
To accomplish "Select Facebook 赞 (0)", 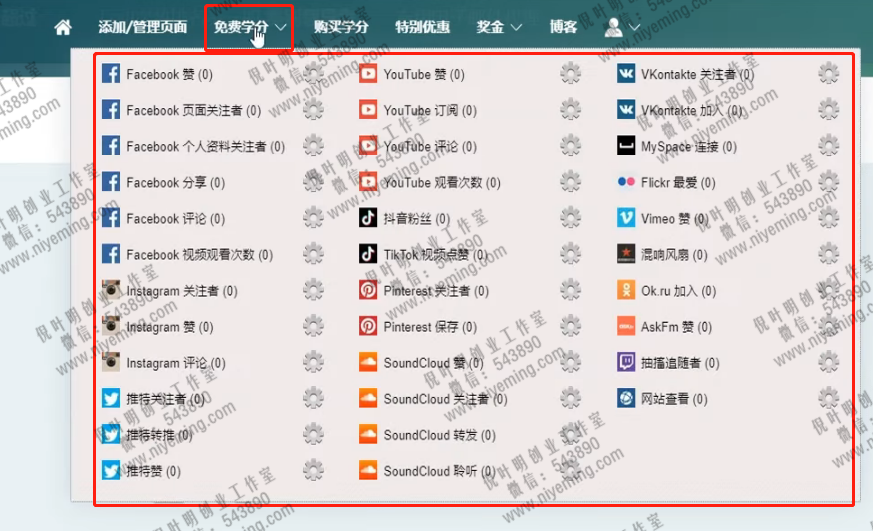I will click(169, 74).
